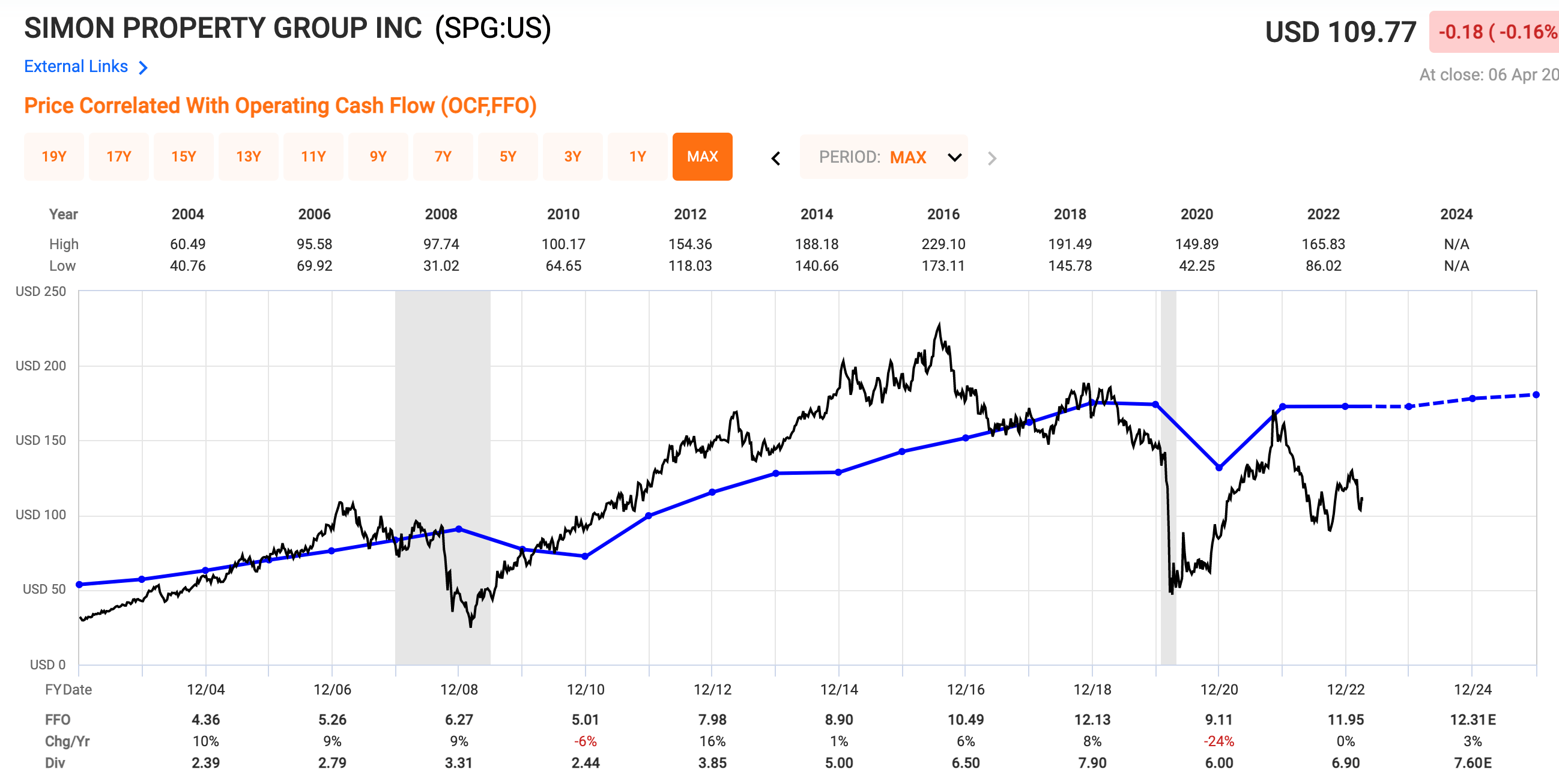The width and height of the screenshot is (1559, 784).
Task: Click the blue arrow next to External Links
Action: [144, 67]
